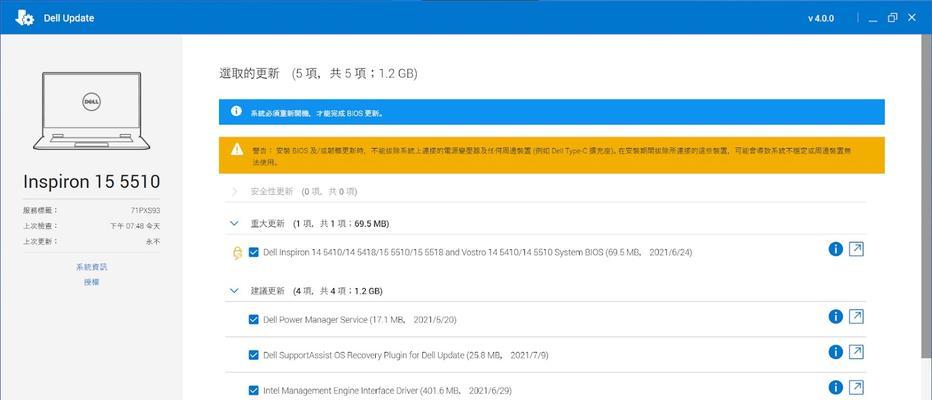
Task: Click the lock icon beside the BIOS update
Action: [x=237, y=253]
